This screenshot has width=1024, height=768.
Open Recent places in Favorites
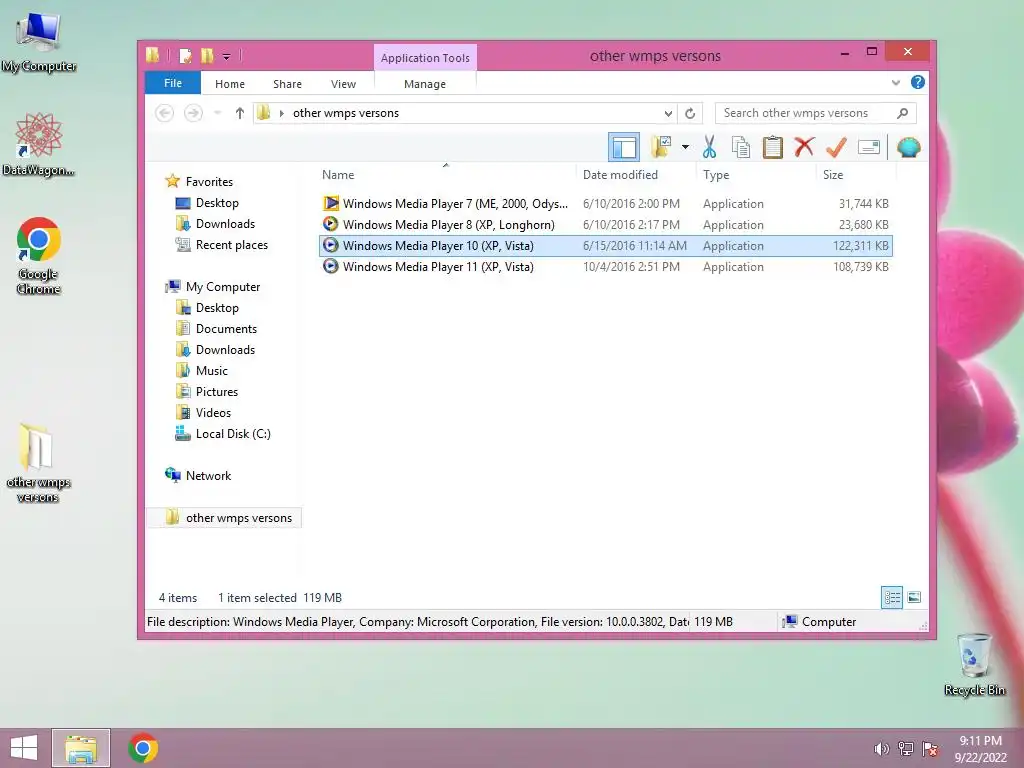click(221, 245)
